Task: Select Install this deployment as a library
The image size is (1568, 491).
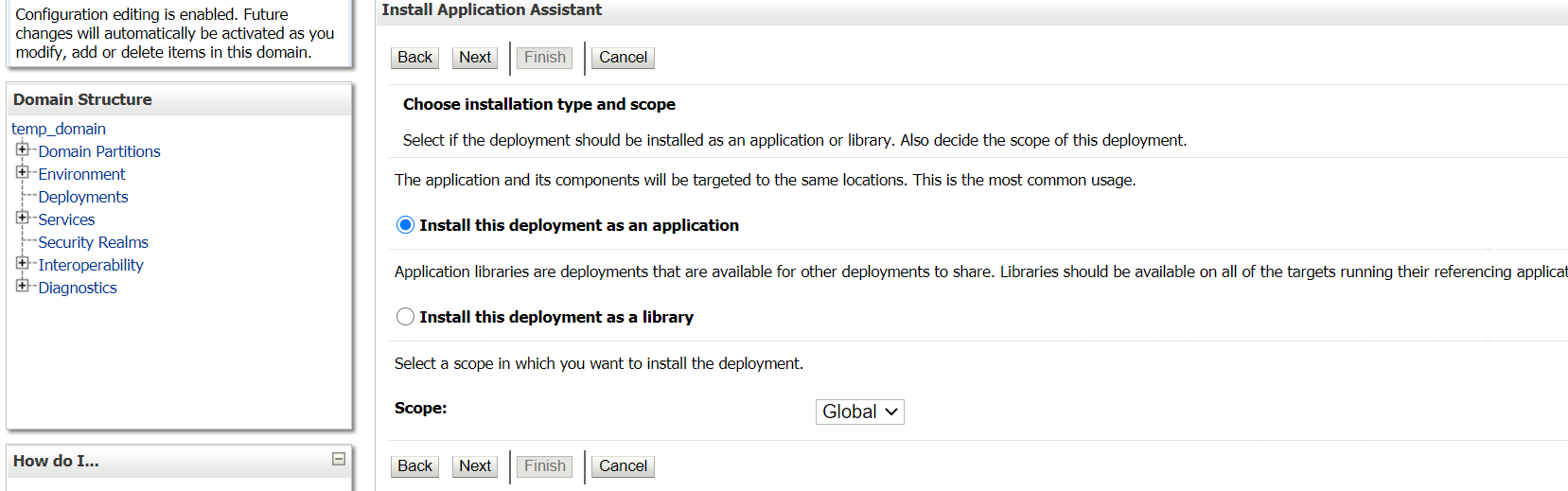Action: [405, 317]
